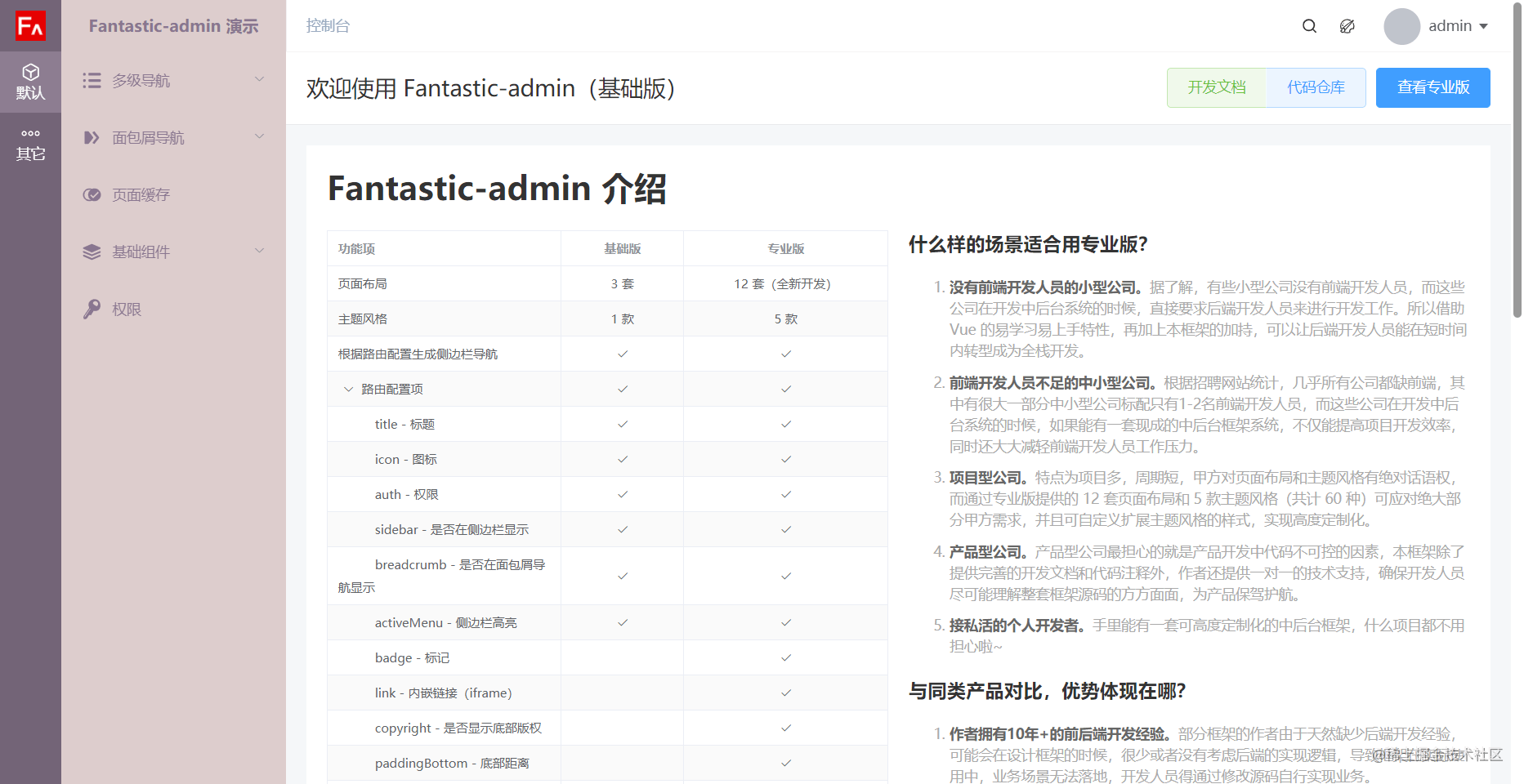Viewport: 1524px width, 784px height.
Task: Open the 多级导航 menu item
Action: pos(173,80)
